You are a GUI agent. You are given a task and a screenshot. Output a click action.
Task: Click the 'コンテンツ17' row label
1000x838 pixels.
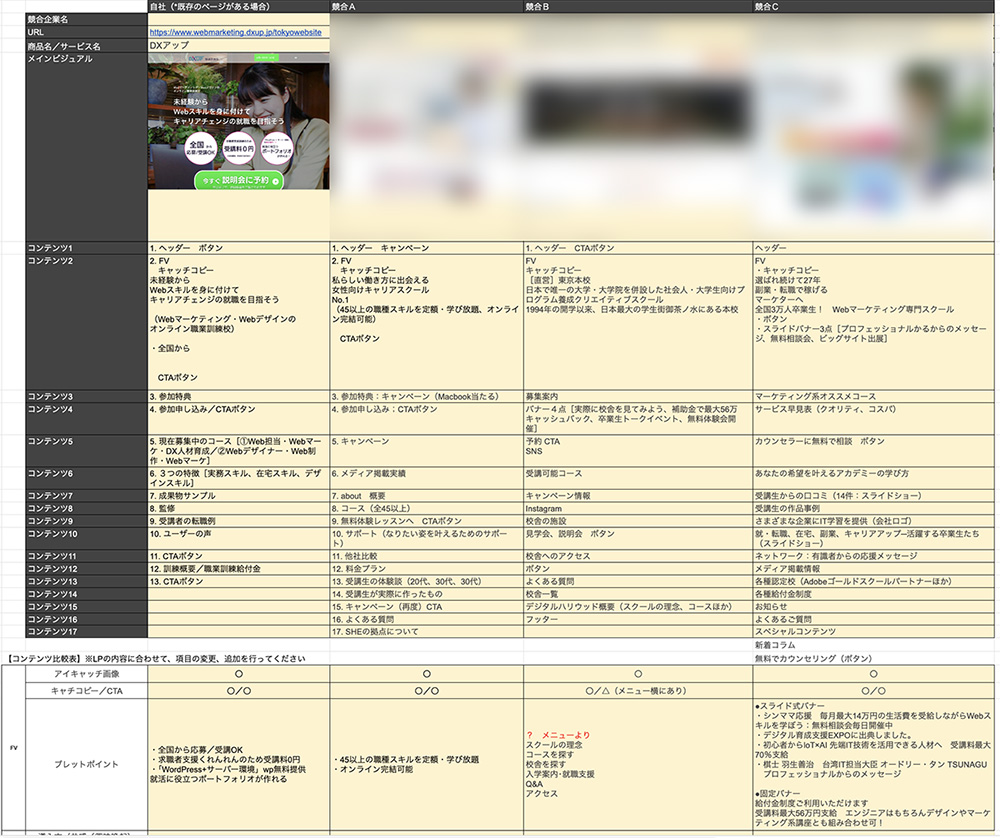(x=87, y=631)
